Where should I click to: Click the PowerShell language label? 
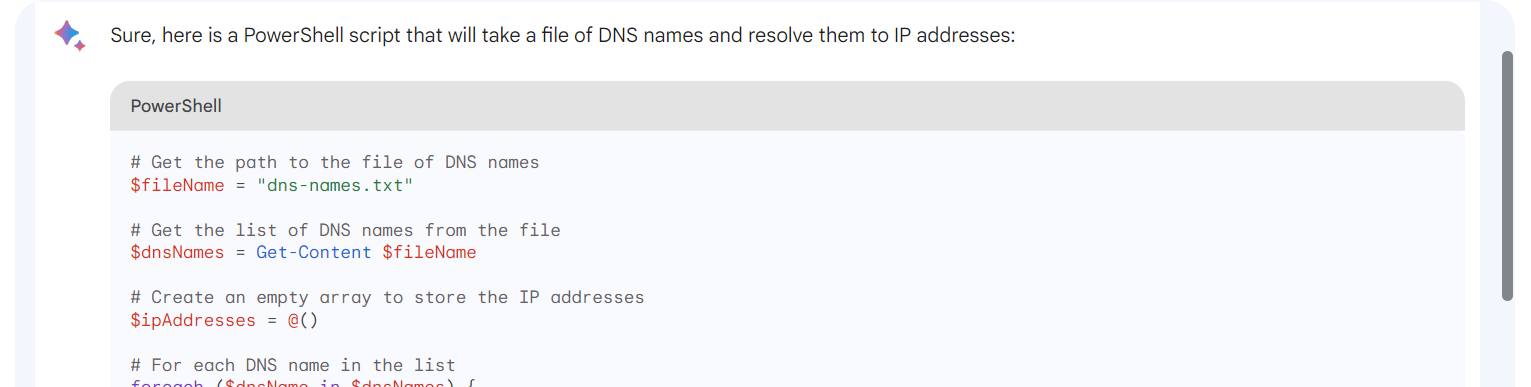pyautogui.click(x=176, y=106)
